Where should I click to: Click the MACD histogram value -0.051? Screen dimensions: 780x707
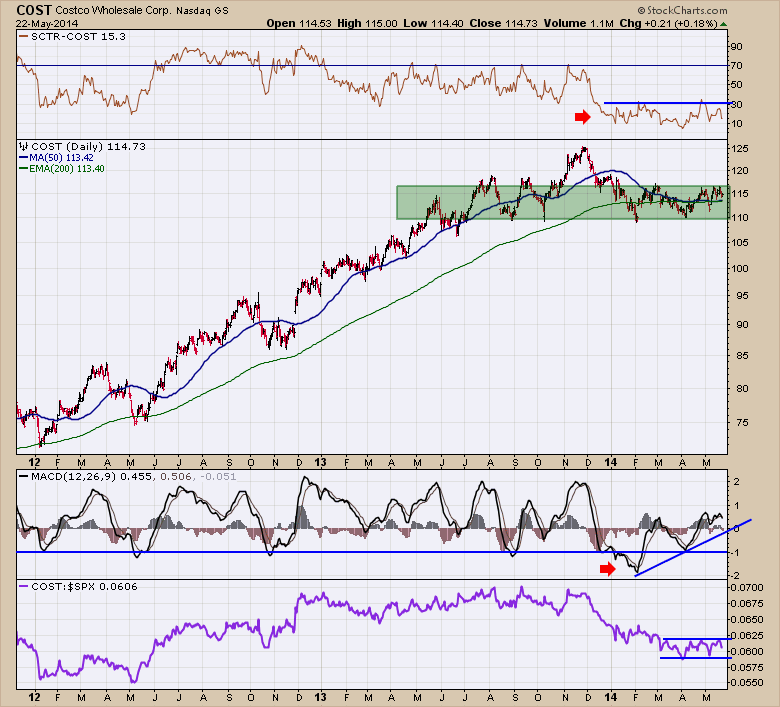218,477
